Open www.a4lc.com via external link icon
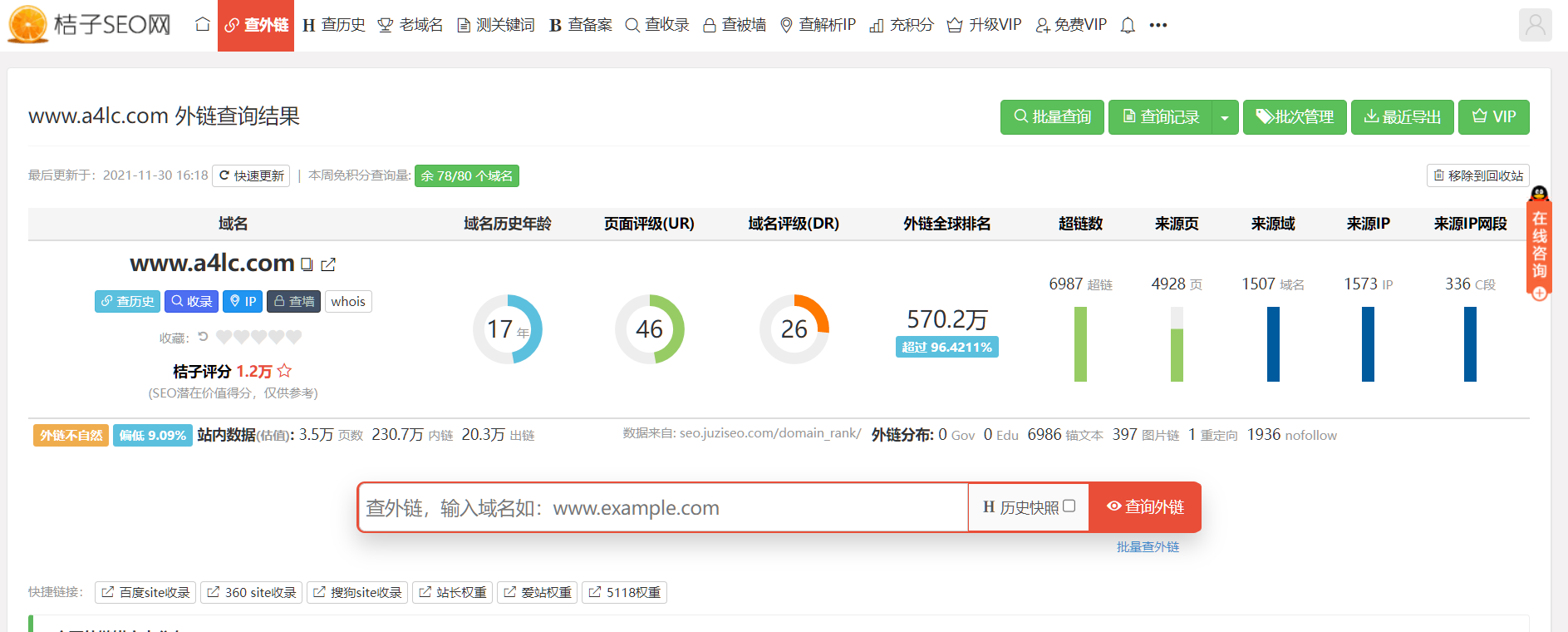 (x=328, y=264)
